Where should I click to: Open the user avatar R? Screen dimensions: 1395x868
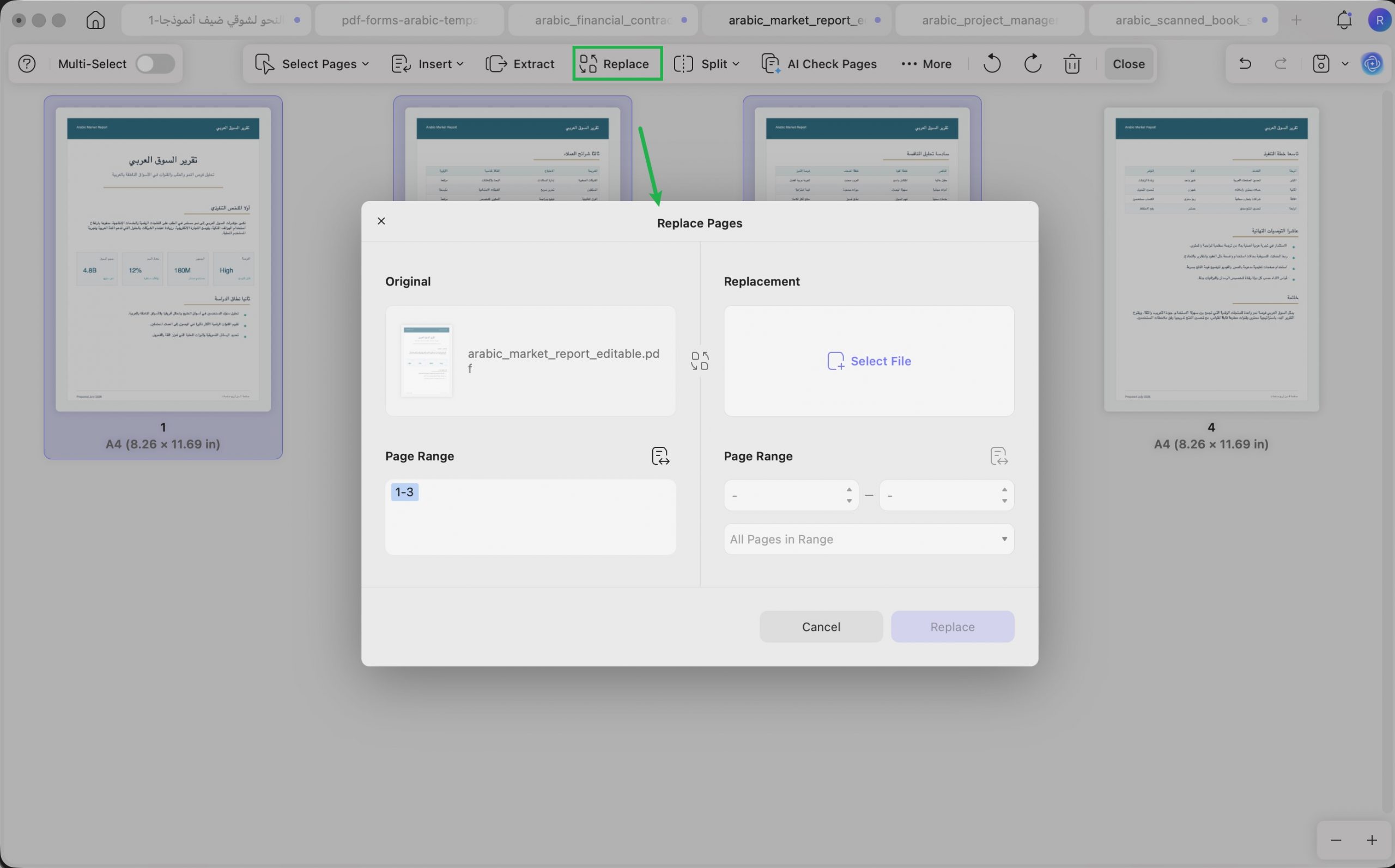click(x=1379, y=20)
